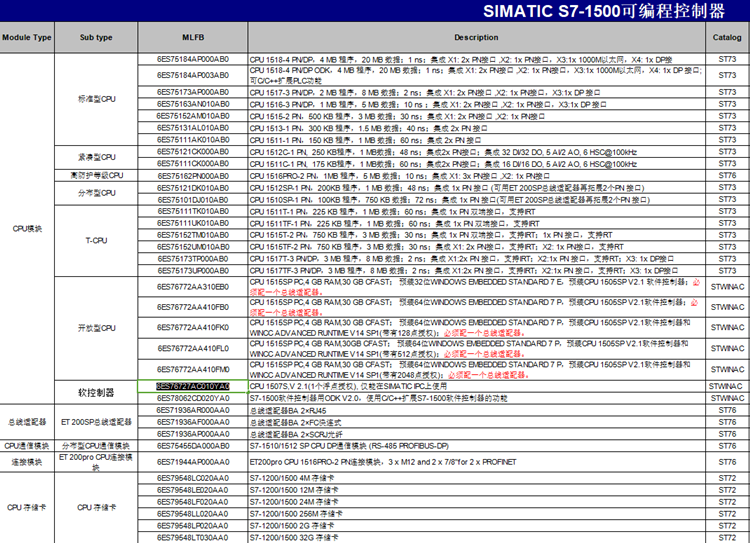Click the ET200pro CPU 1516PRO-2 PN description
Viewport: 750px width, 543px height.
476,462
